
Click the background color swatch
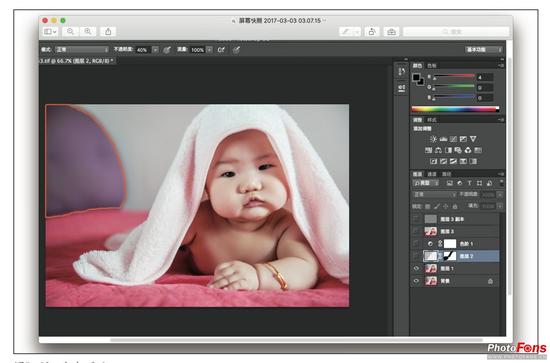point(421,82)
